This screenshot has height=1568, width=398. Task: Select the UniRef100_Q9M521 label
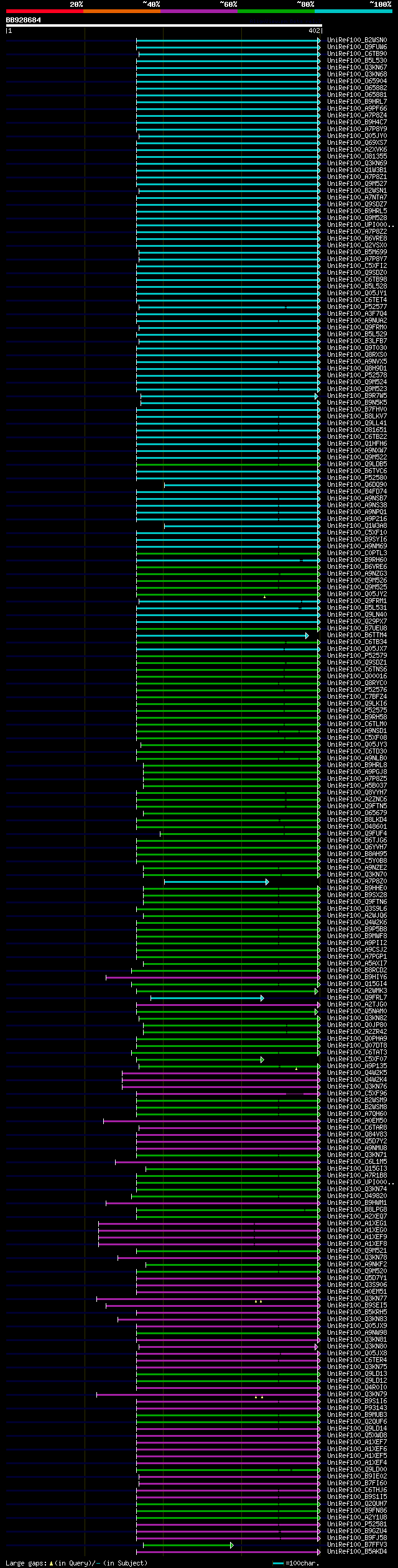pyautogui.click(x=357, y=1251)
